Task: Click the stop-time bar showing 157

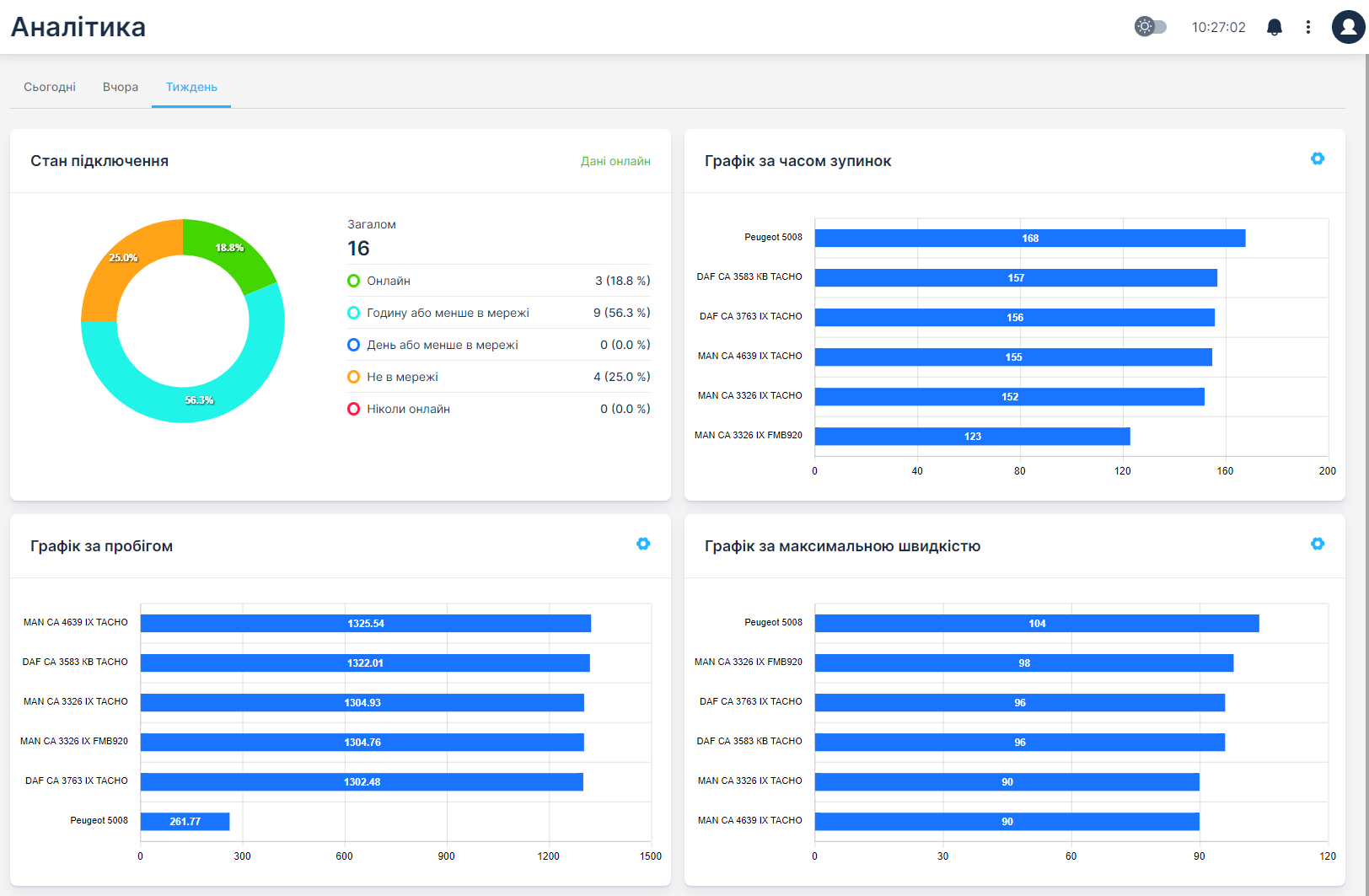Action: [x=1016, y=278]
